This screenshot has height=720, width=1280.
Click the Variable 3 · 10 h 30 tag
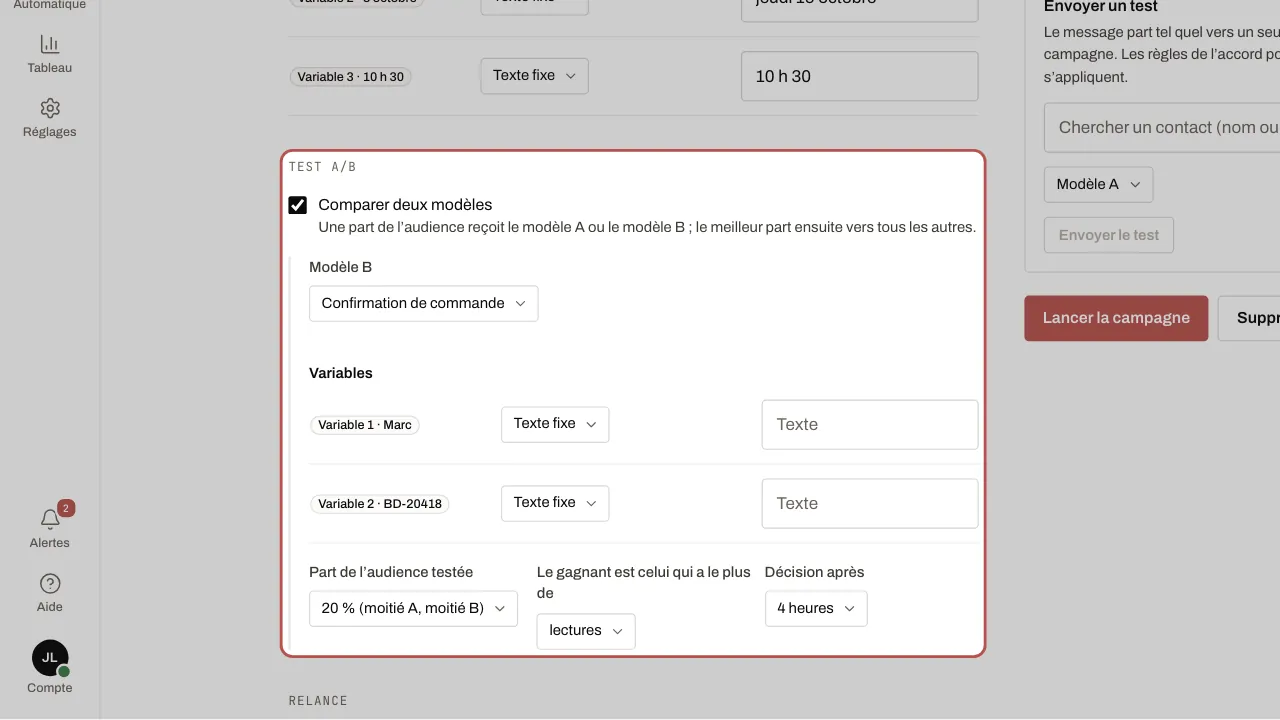tap(351, 77)
